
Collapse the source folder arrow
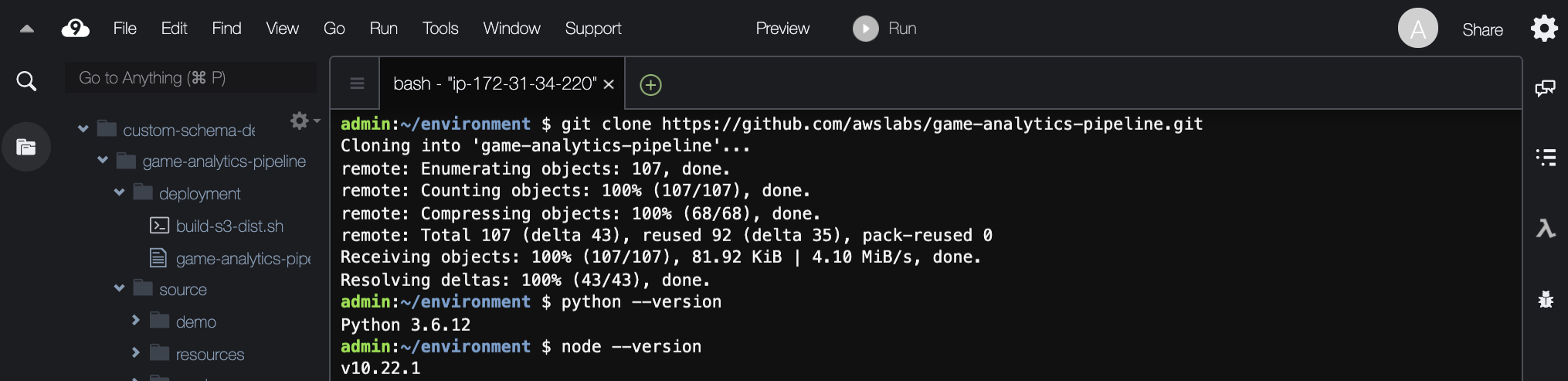[x=119, y=288]
